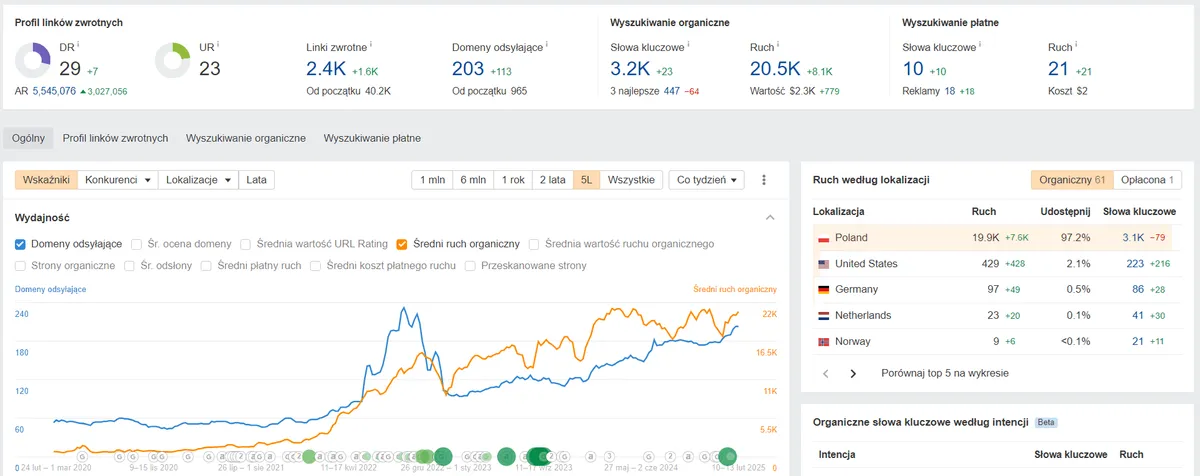Open AR rank value 5,545,076
The width and height of the screenshot is (1200, 476).
click(54, 91)
